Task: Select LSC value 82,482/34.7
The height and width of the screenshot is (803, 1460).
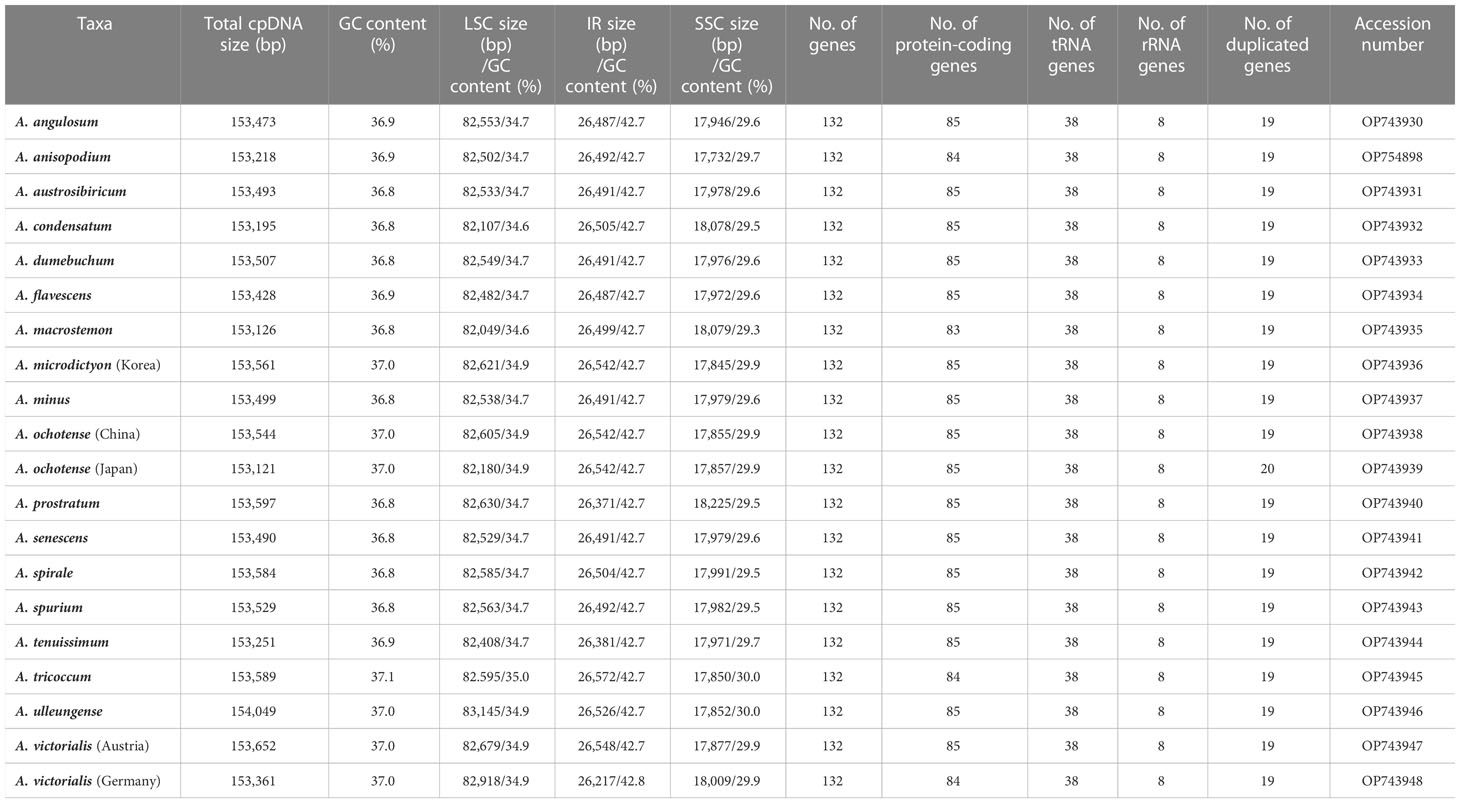Action: pos(497,295)
